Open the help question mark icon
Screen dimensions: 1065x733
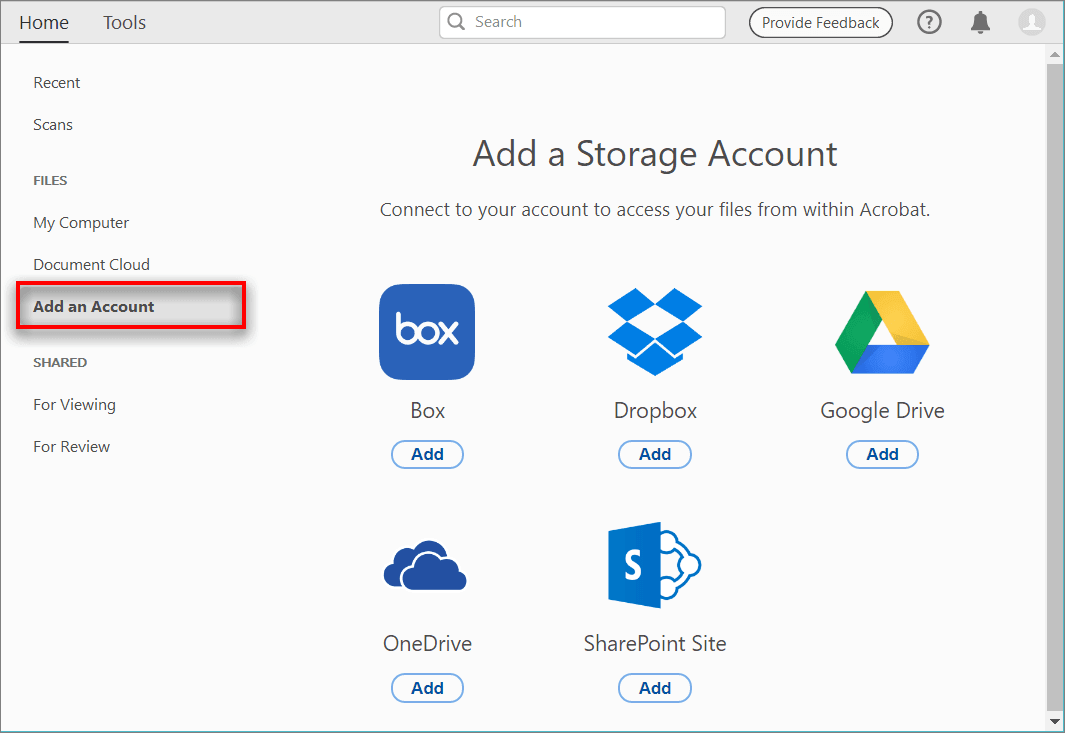click(929, 22)
